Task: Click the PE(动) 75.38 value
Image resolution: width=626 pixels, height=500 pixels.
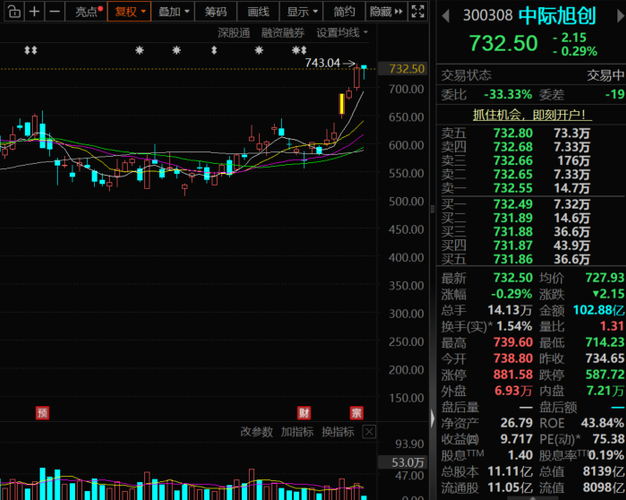Action: pos(608,439)
